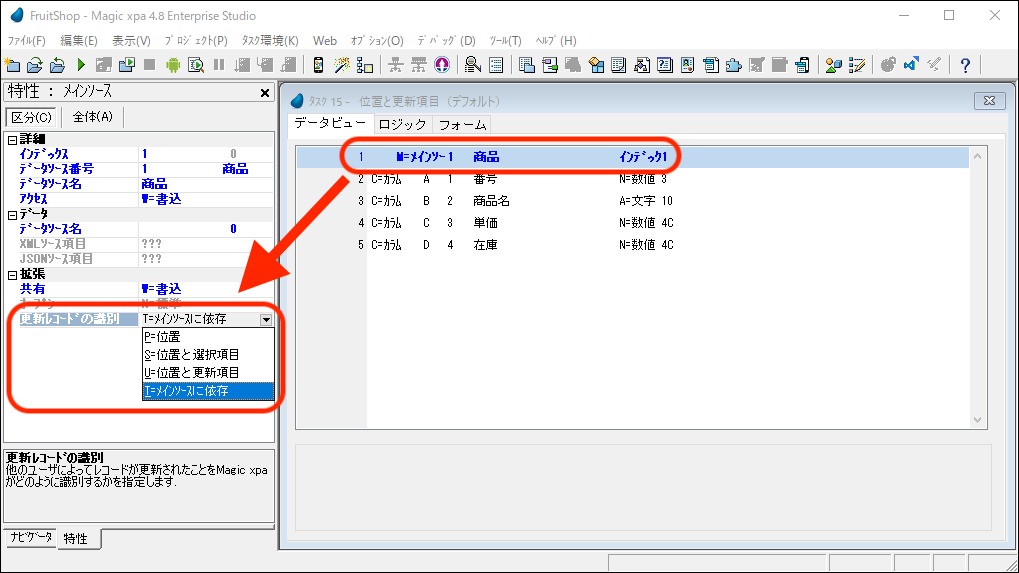Click the new project icon with star
The width and height of the screenshot is (1019, 573).
(12, 65)
